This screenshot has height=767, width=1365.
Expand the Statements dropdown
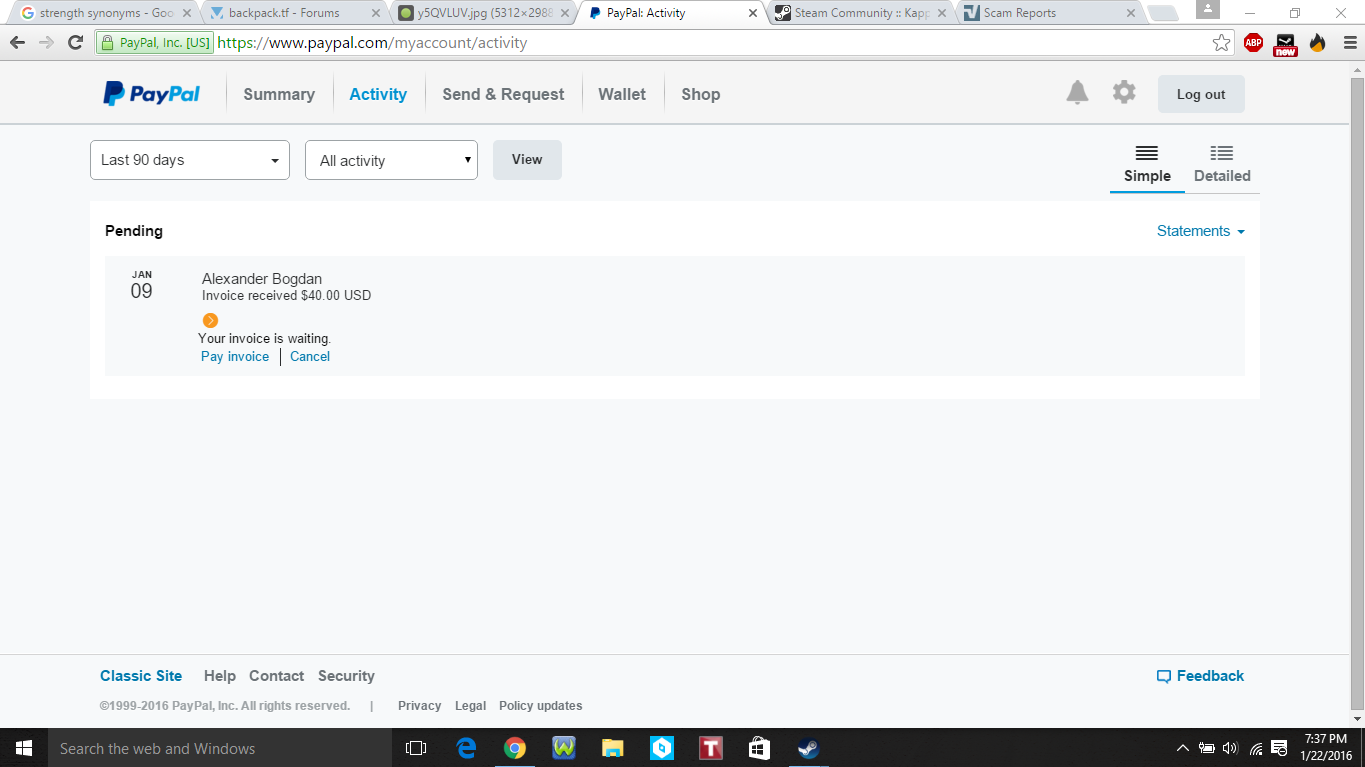[1200, 231]
